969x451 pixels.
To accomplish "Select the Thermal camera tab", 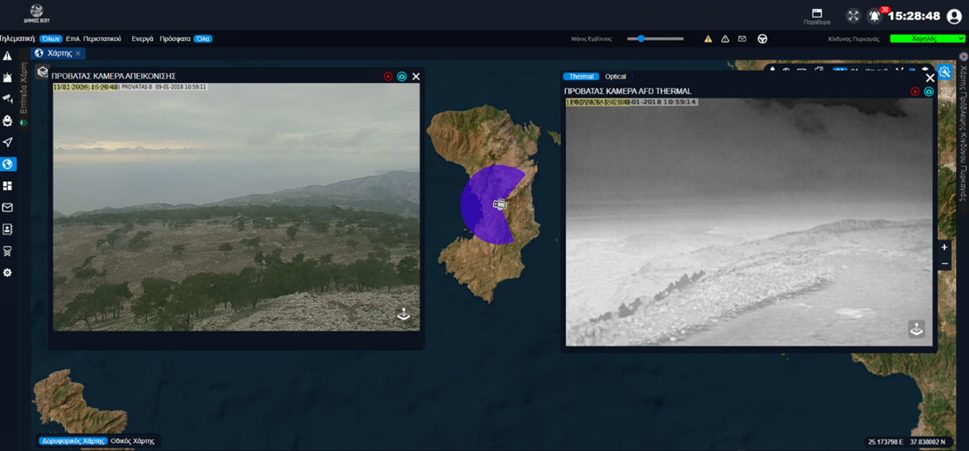I will click(580, 76).
